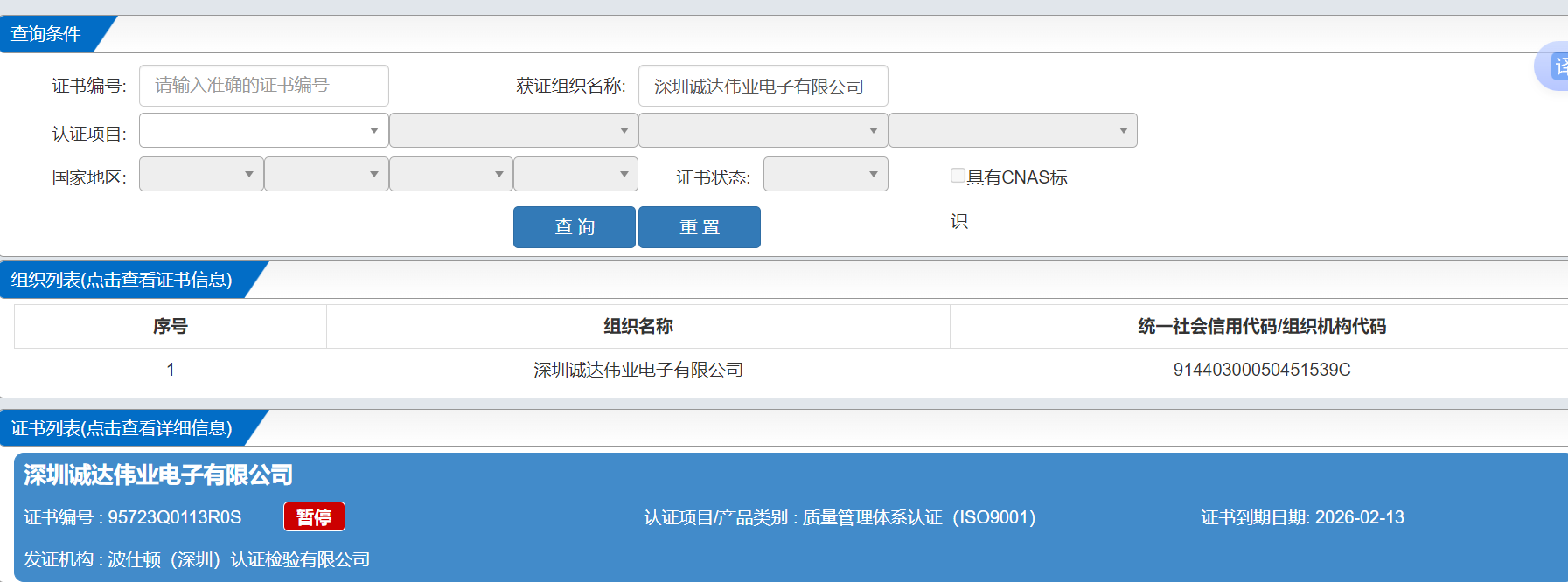The height and width of the screenshot is (582, 1568).
Task: Click the 证书列表 section header
Action: point(122,428)
